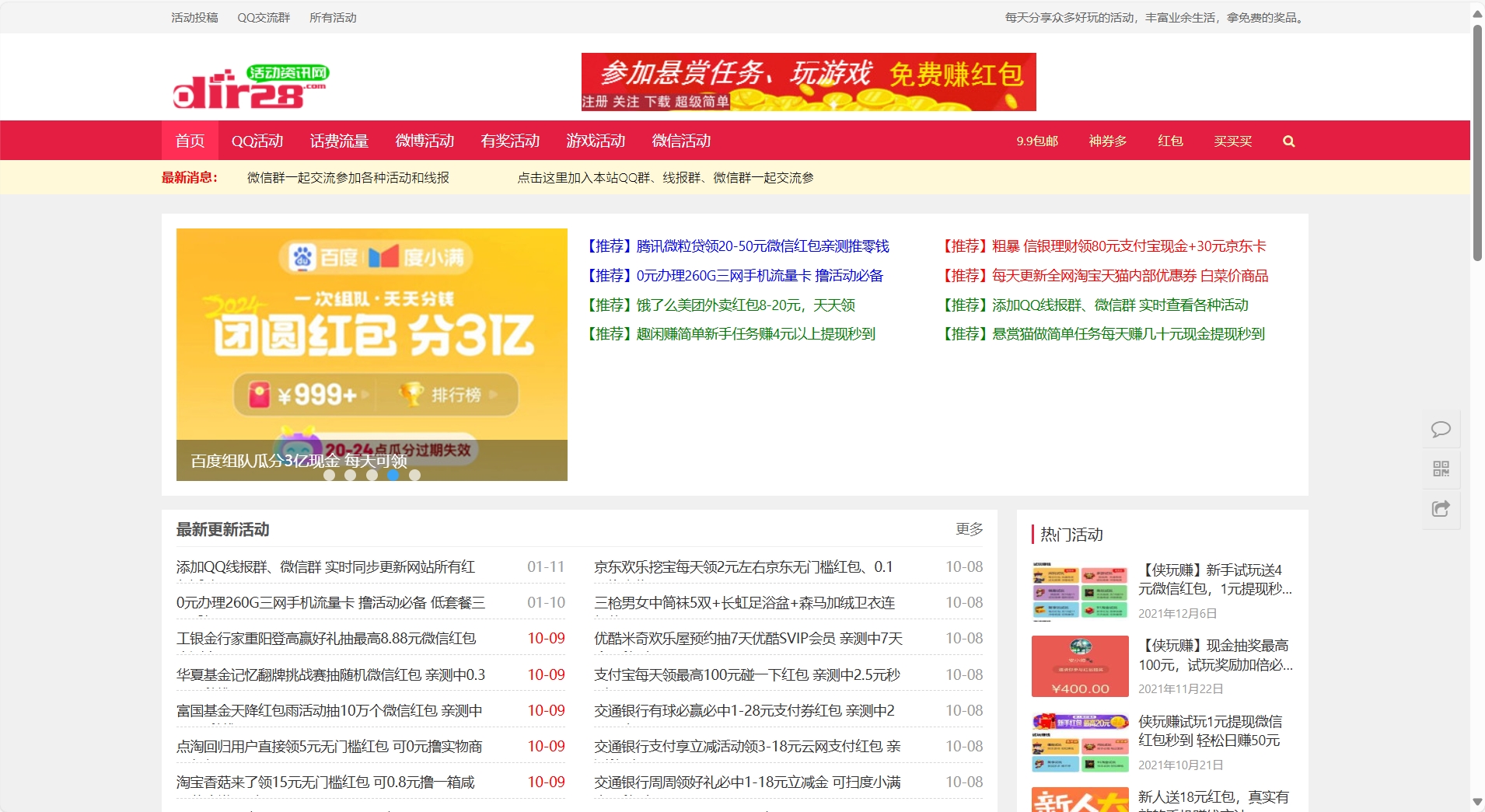Image resolution: width=1485 pixels, height=812 pixels.
Task: Select the fifth carousel dot
Action: click(x=415, y=475)
